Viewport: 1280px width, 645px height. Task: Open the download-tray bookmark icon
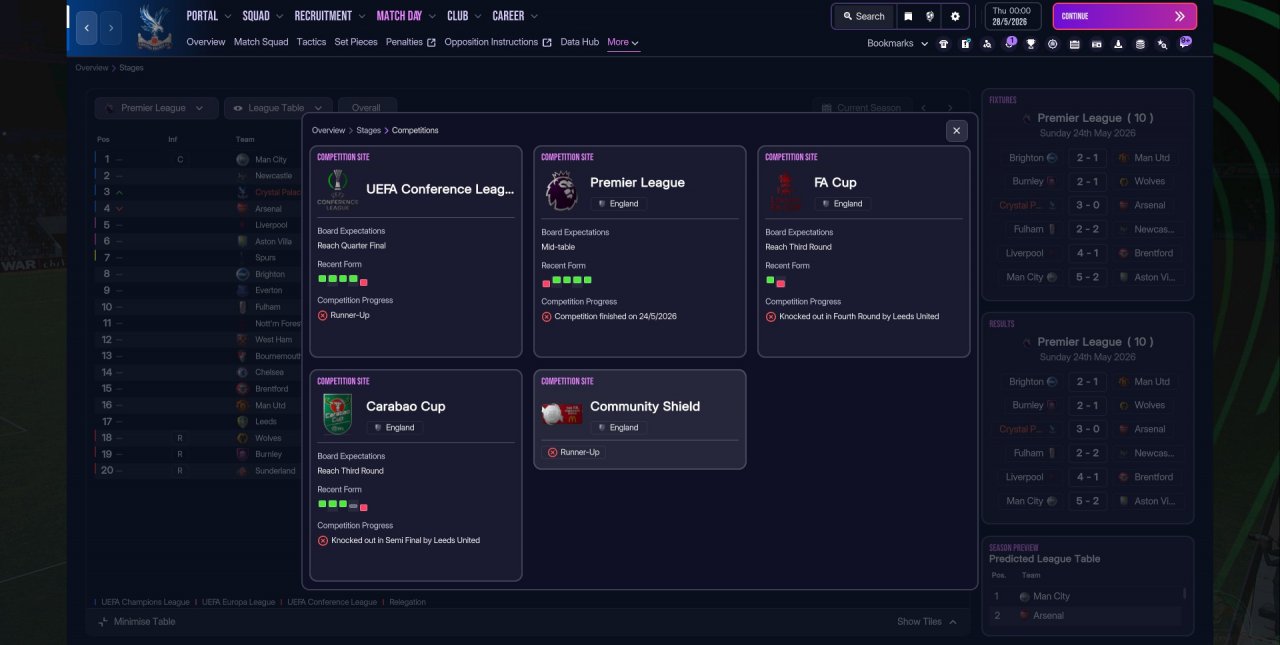1118,44
